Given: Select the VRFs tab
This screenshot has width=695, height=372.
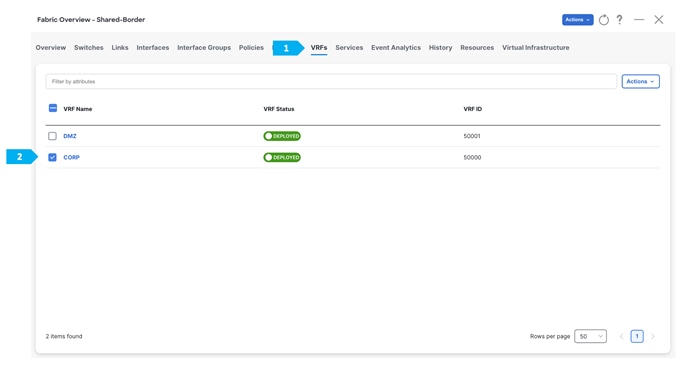Looking at the screenshot, I should pos(319,47).
